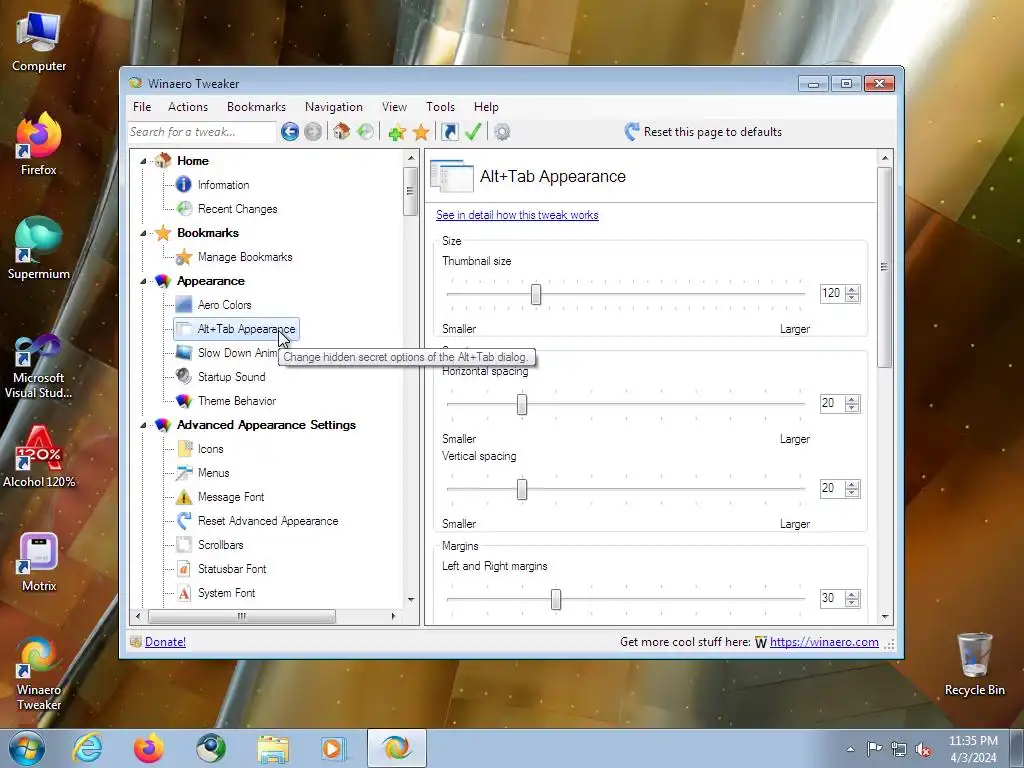Open 'See in detail how this tweak works' link

[x=517, y=215]
